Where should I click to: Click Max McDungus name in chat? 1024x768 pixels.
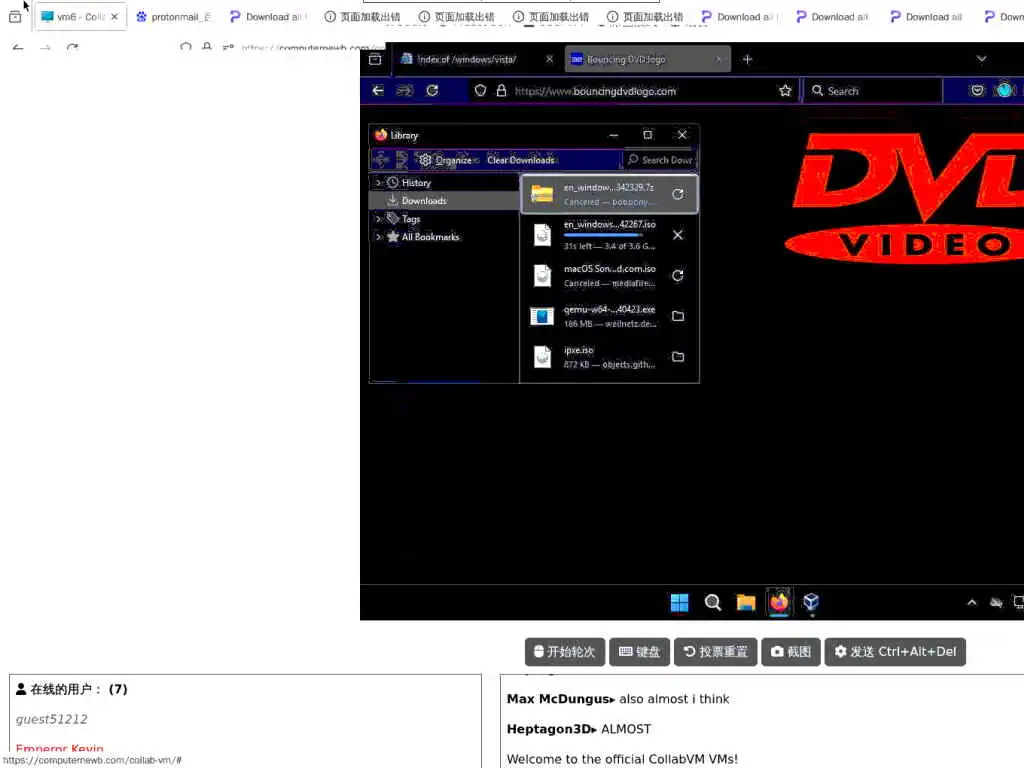click(x=558, y=699)
